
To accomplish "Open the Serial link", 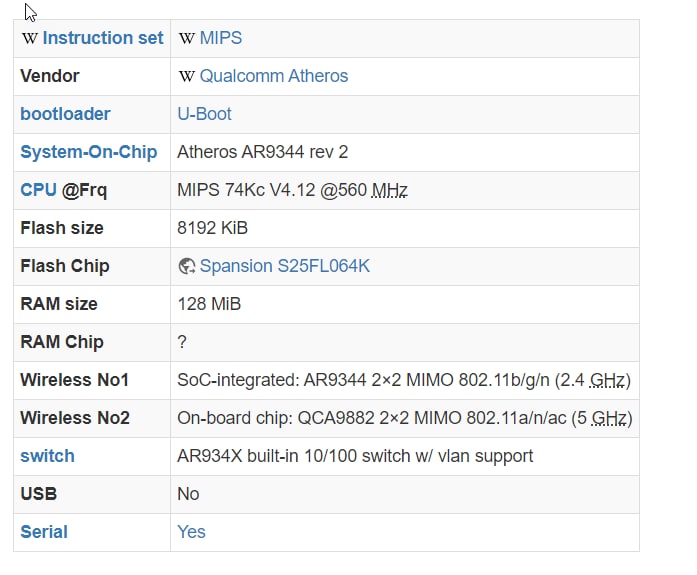I will click(44, 532).
